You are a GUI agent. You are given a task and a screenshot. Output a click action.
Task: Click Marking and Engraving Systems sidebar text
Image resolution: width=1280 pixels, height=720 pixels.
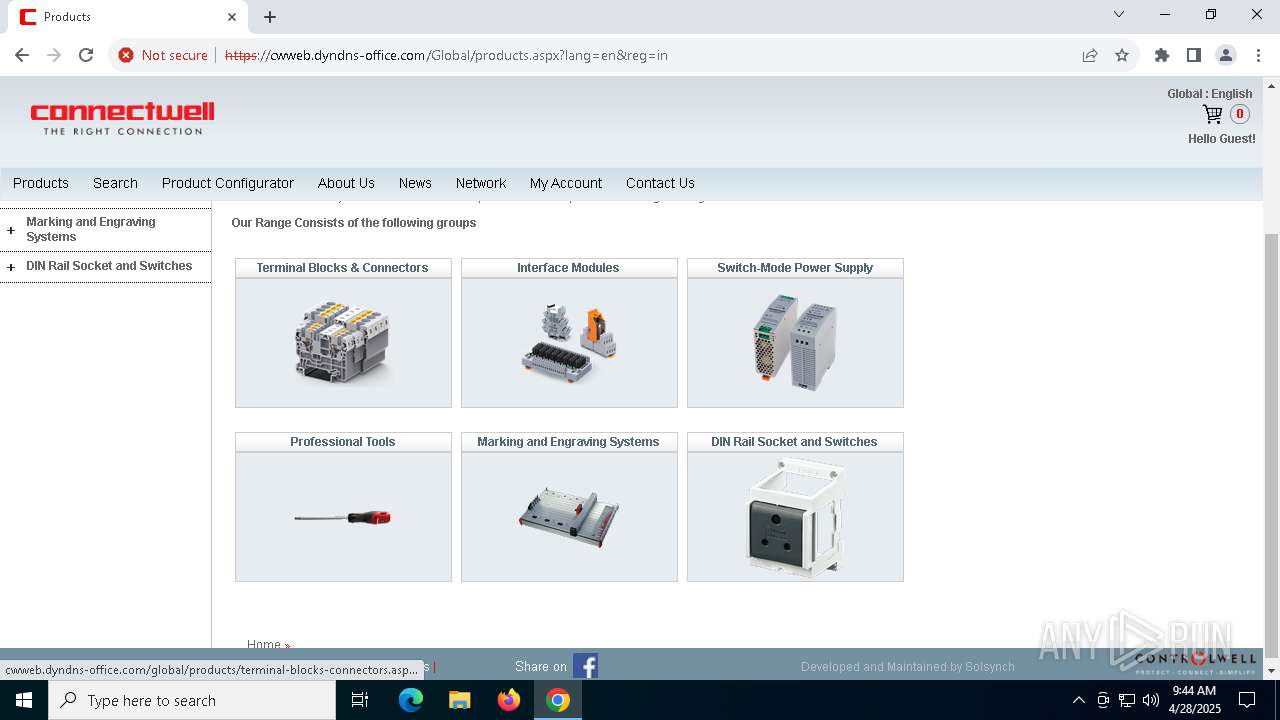[x=91, y=229]
